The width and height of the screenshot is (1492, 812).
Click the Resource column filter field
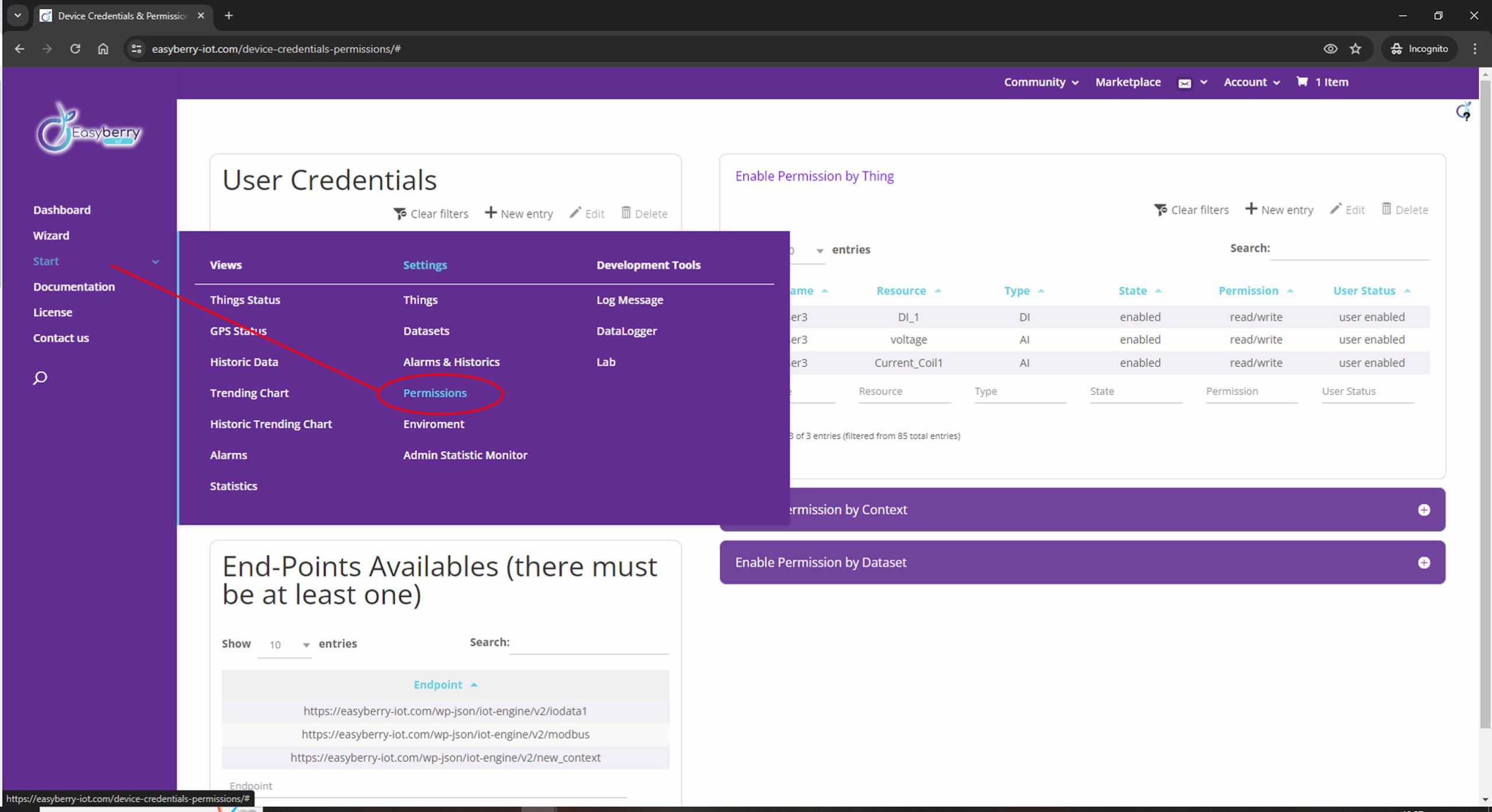point(905,392)
